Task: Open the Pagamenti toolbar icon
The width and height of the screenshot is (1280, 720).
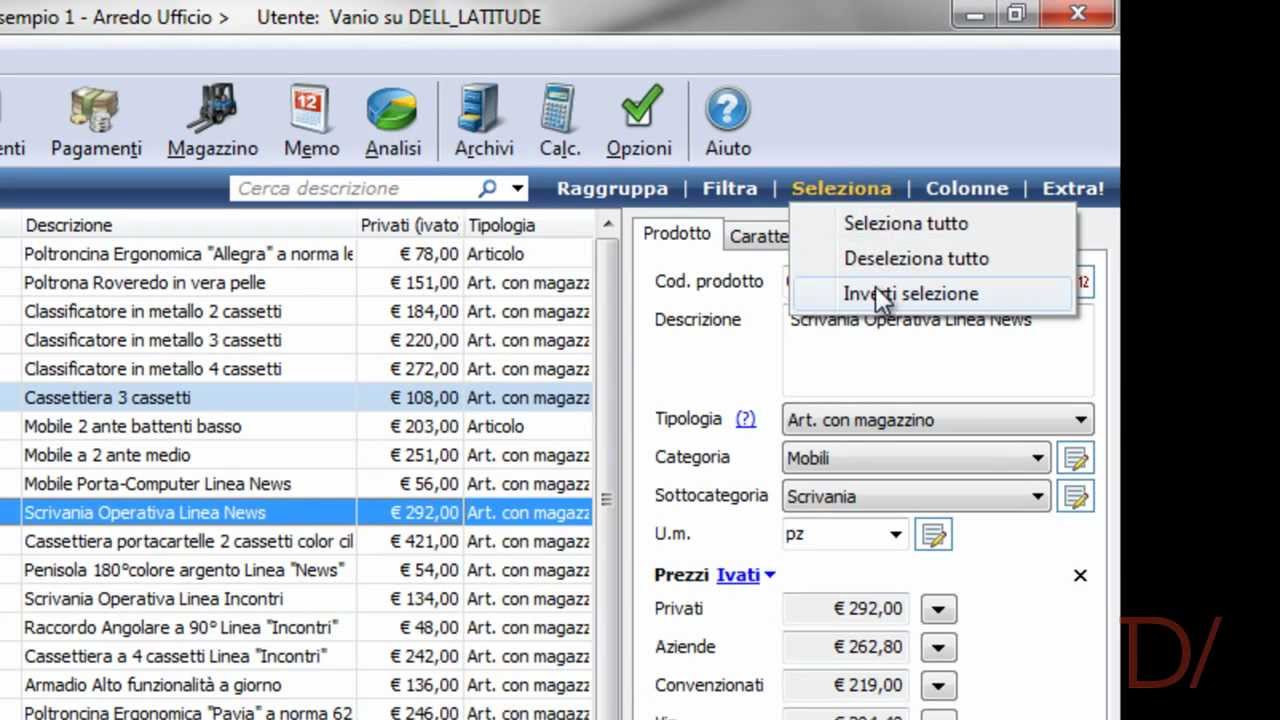Action: pyautogui.click(x=96, y=121)
